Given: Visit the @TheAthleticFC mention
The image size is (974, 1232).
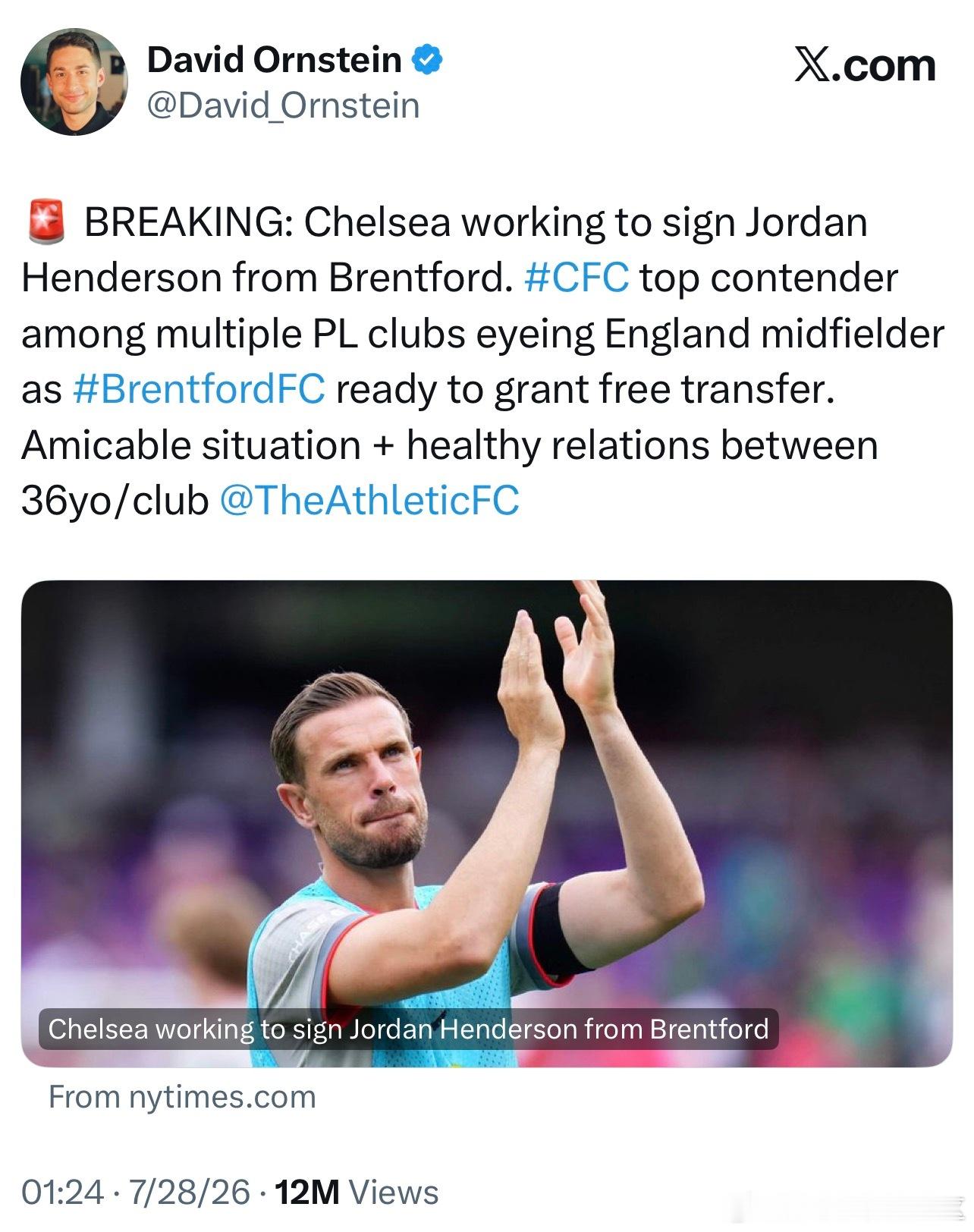Looking at the screenshot, I should click(369, 501).
